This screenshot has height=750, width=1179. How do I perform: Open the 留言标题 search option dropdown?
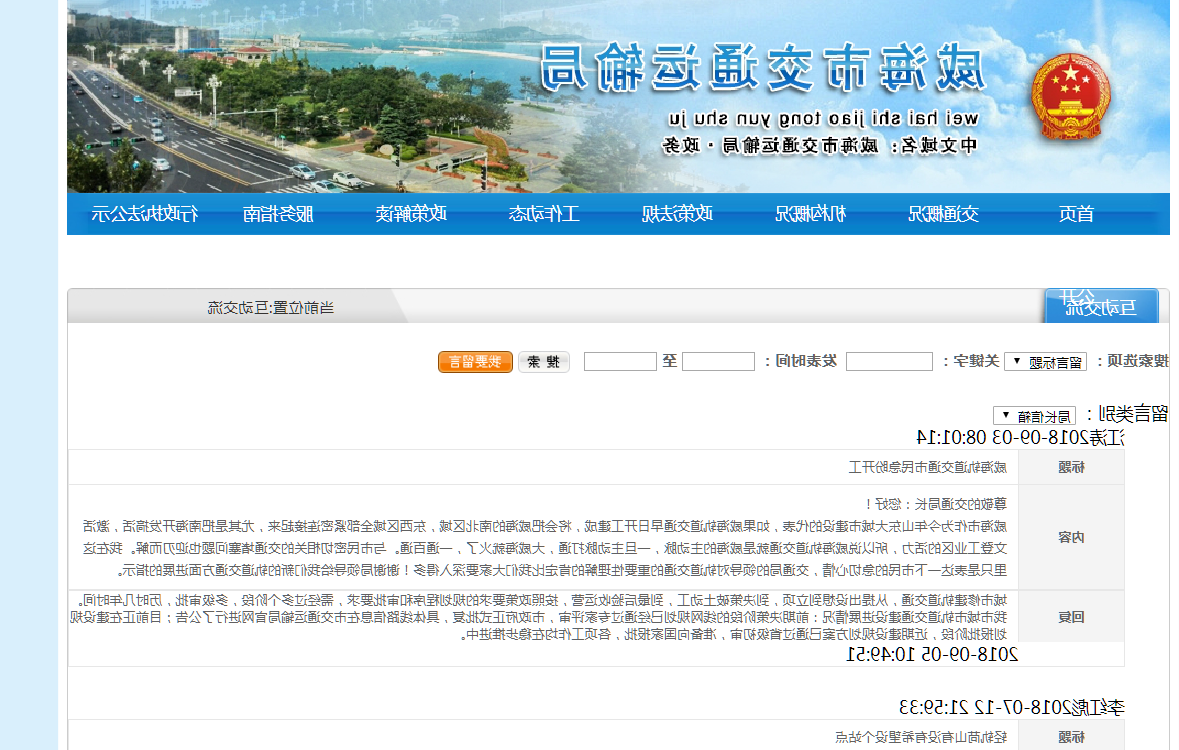[1046, 362]
